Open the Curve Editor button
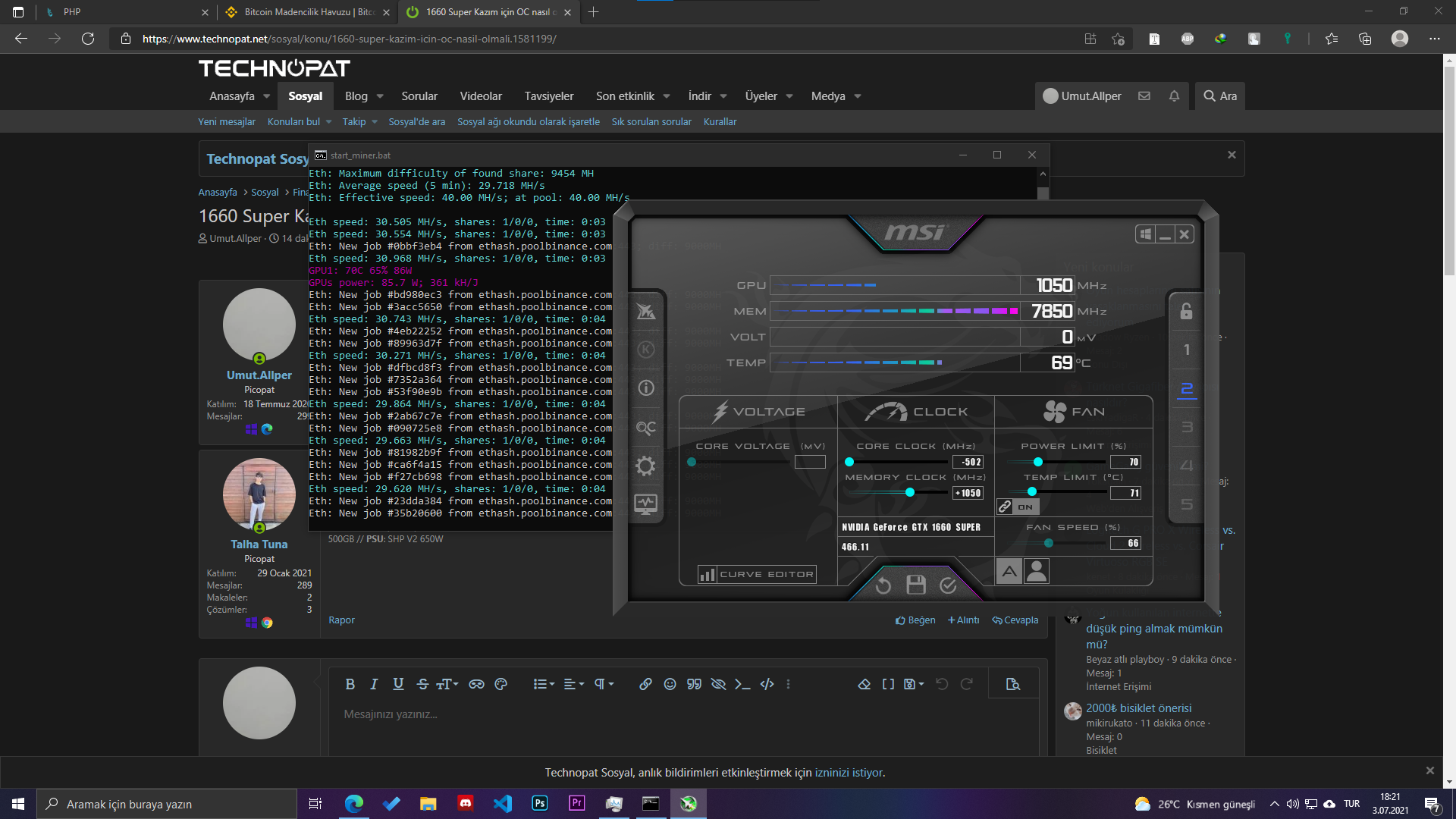The image size is (1456, 819). (757, 574)
